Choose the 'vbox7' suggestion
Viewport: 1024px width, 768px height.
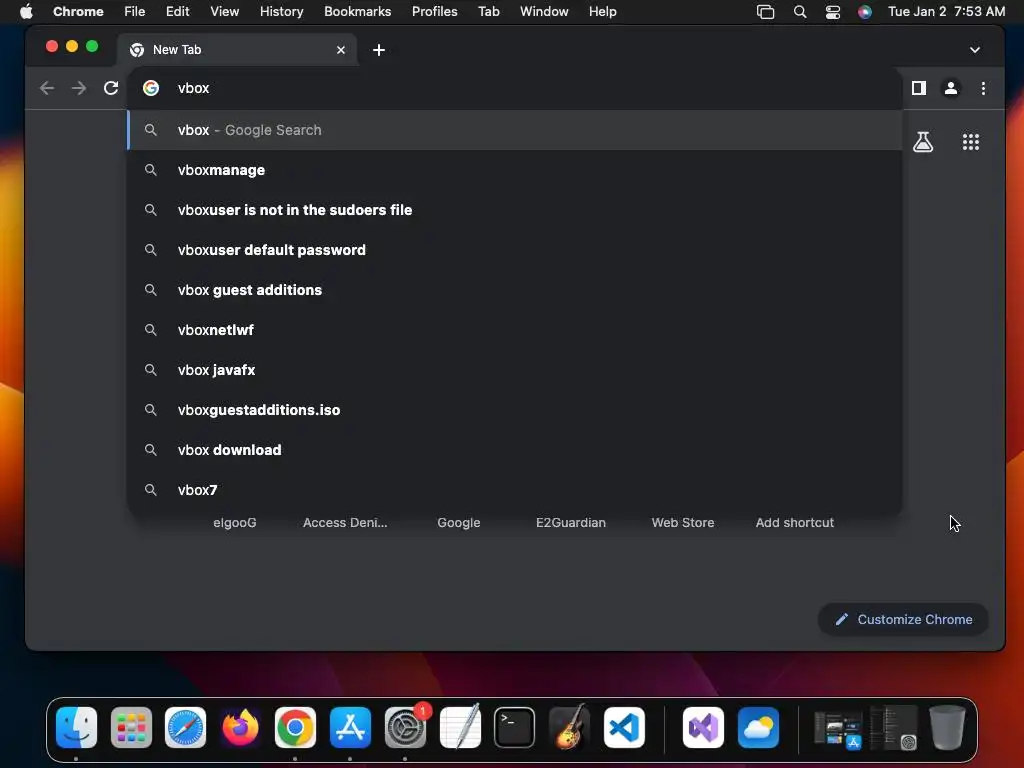515,490
